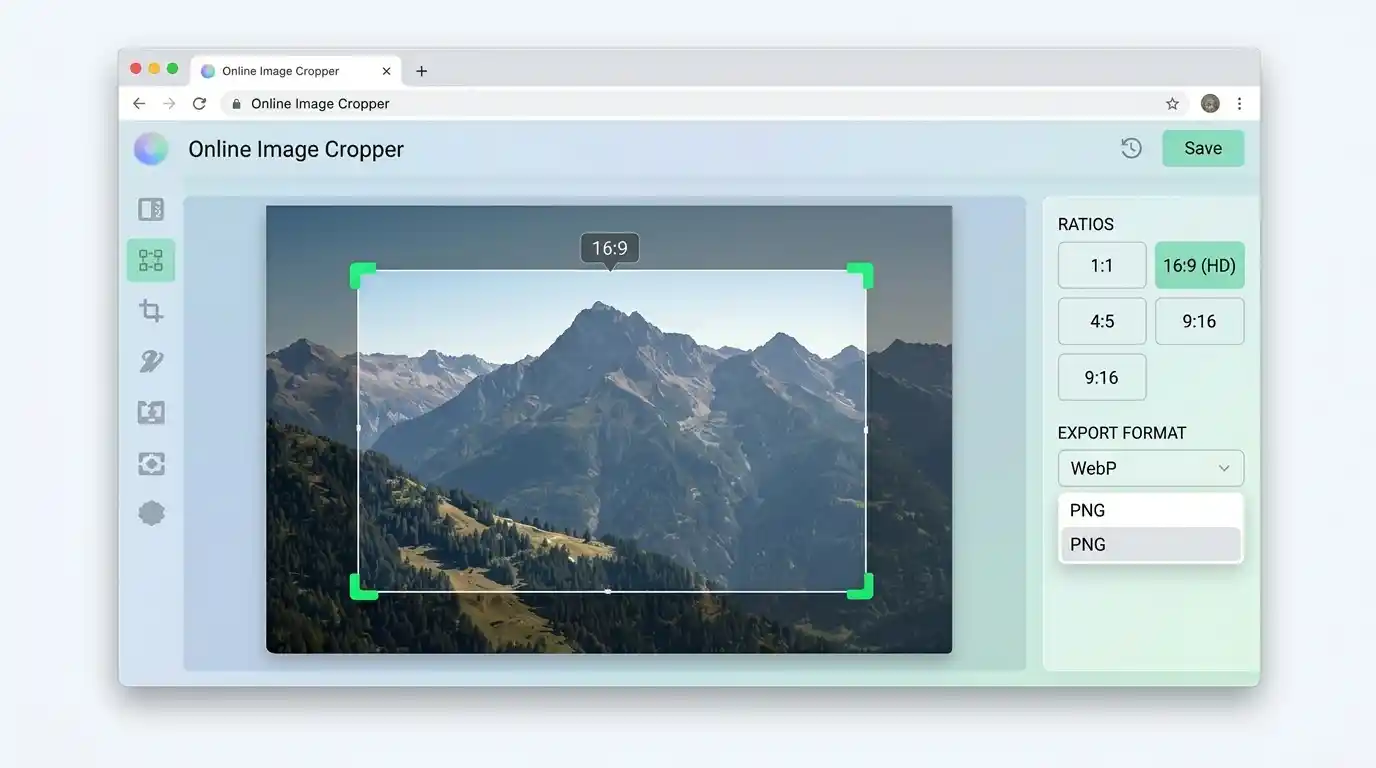The width and height of the screenshot is (1376, 768).
Task: Click the top-left green crop corner handle
Action: [x=362, y=275]
